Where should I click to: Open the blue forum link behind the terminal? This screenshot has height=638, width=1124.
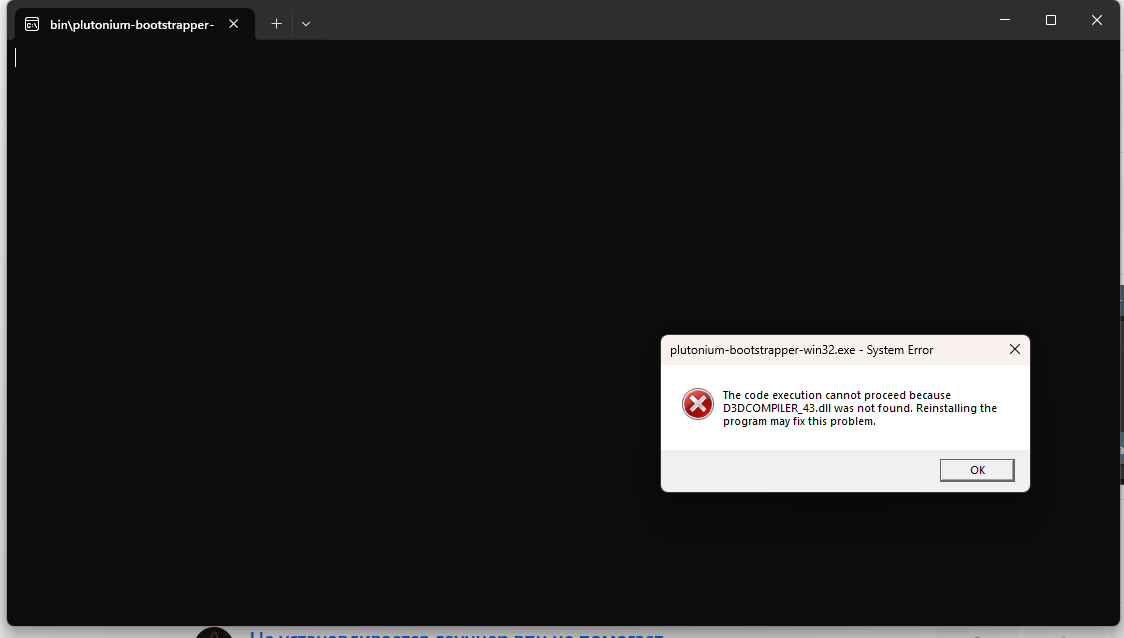(x=457, y=633)
